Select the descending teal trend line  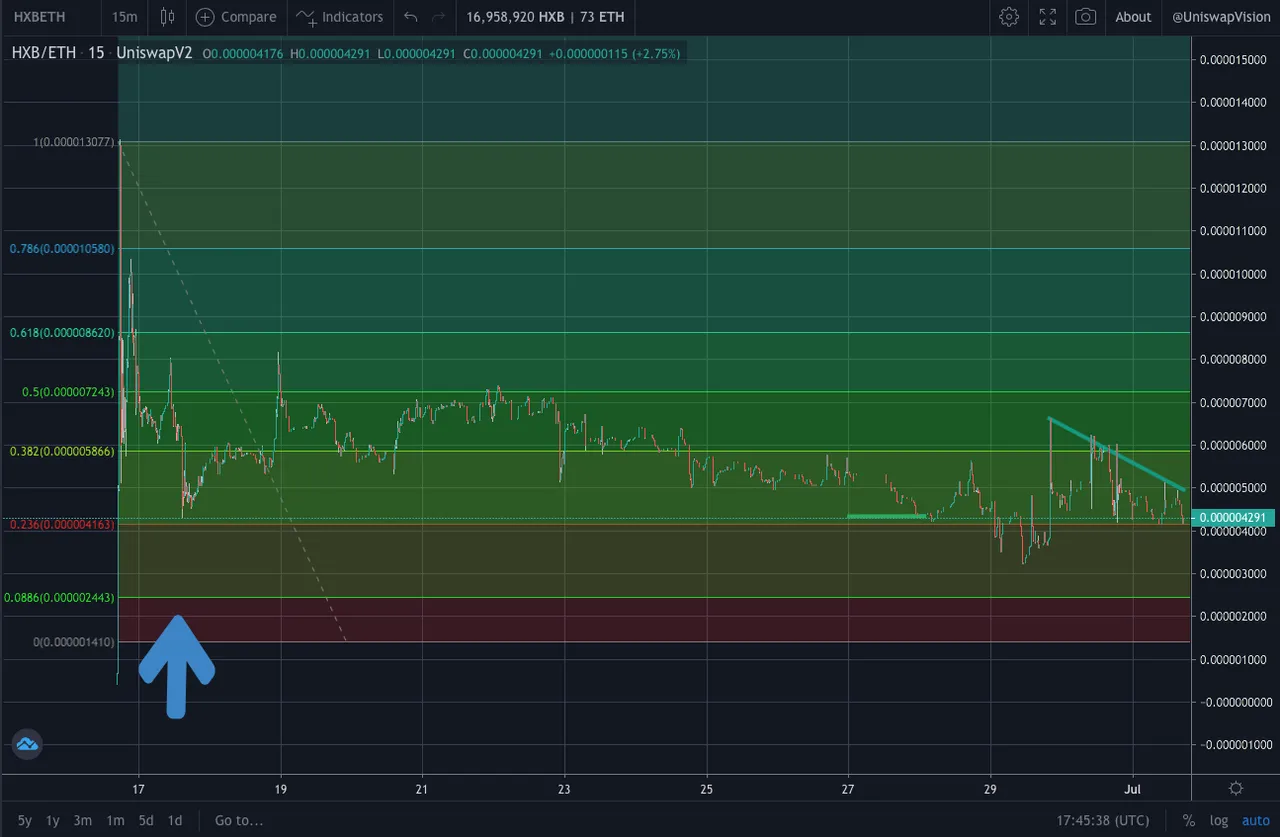coord(1117,454)
